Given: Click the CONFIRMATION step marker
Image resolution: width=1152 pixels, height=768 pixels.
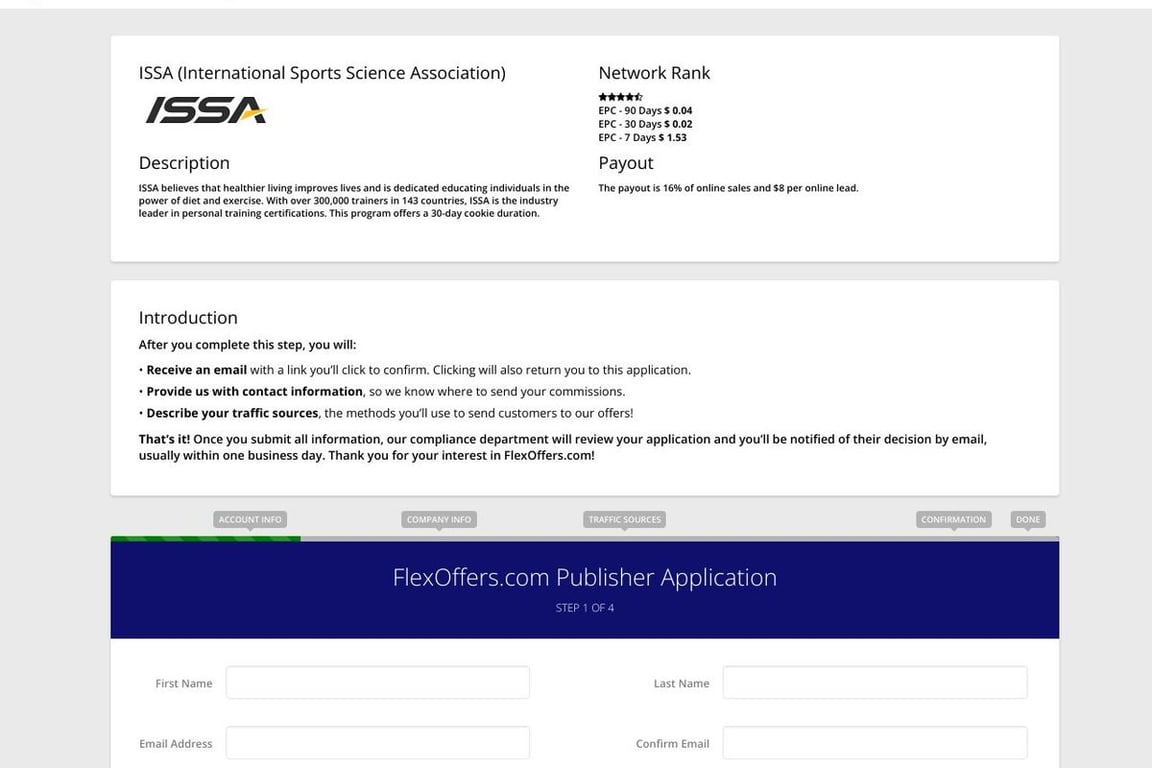Looking at the screenshot, I should (953, 518).
